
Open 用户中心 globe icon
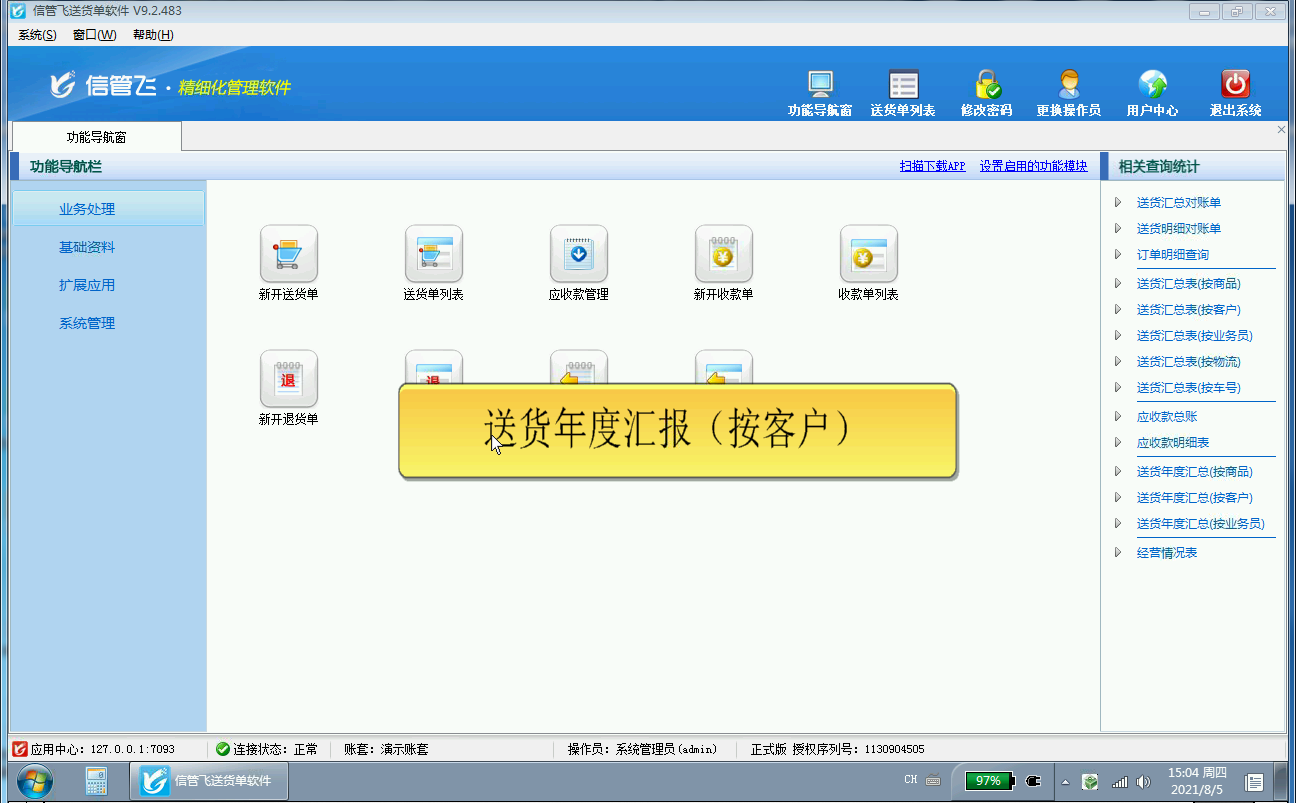(x=1152, y=86)
